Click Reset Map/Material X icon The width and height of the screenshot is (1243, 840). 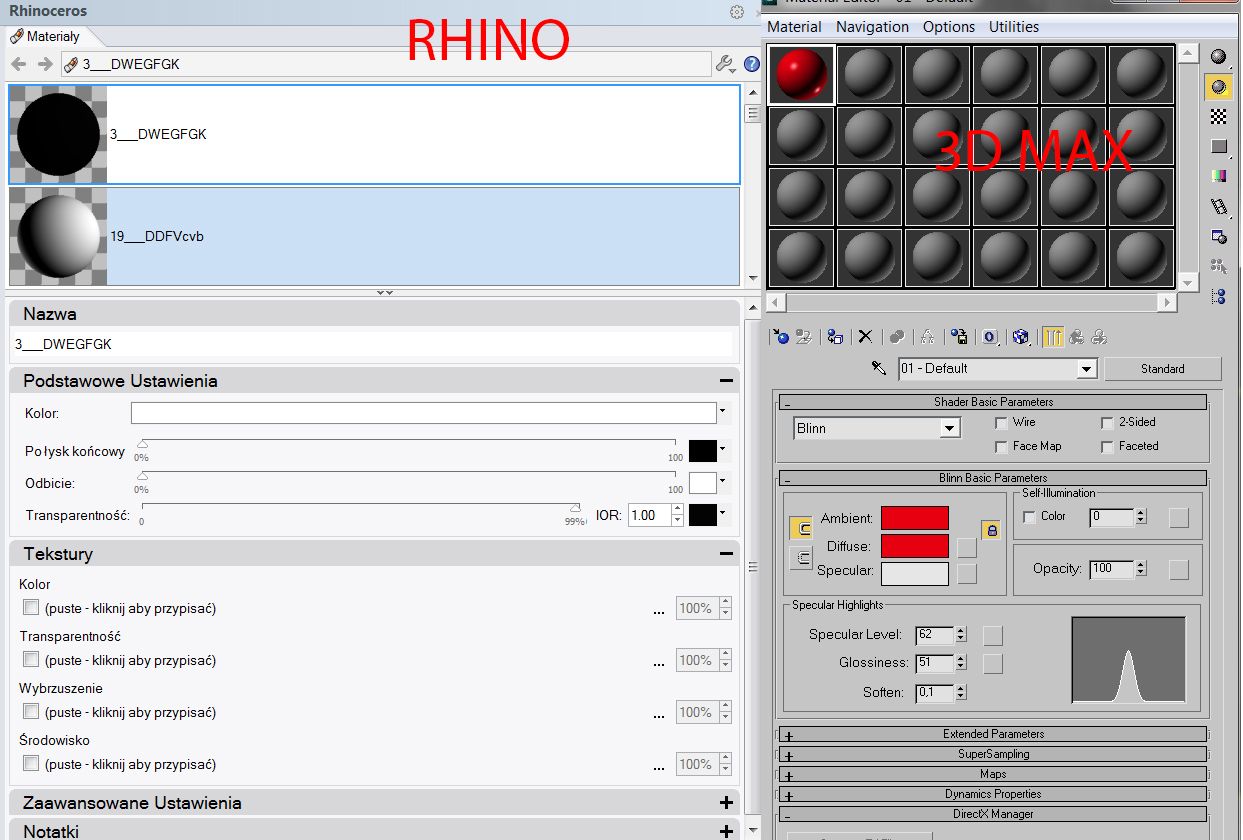[866, 337]
